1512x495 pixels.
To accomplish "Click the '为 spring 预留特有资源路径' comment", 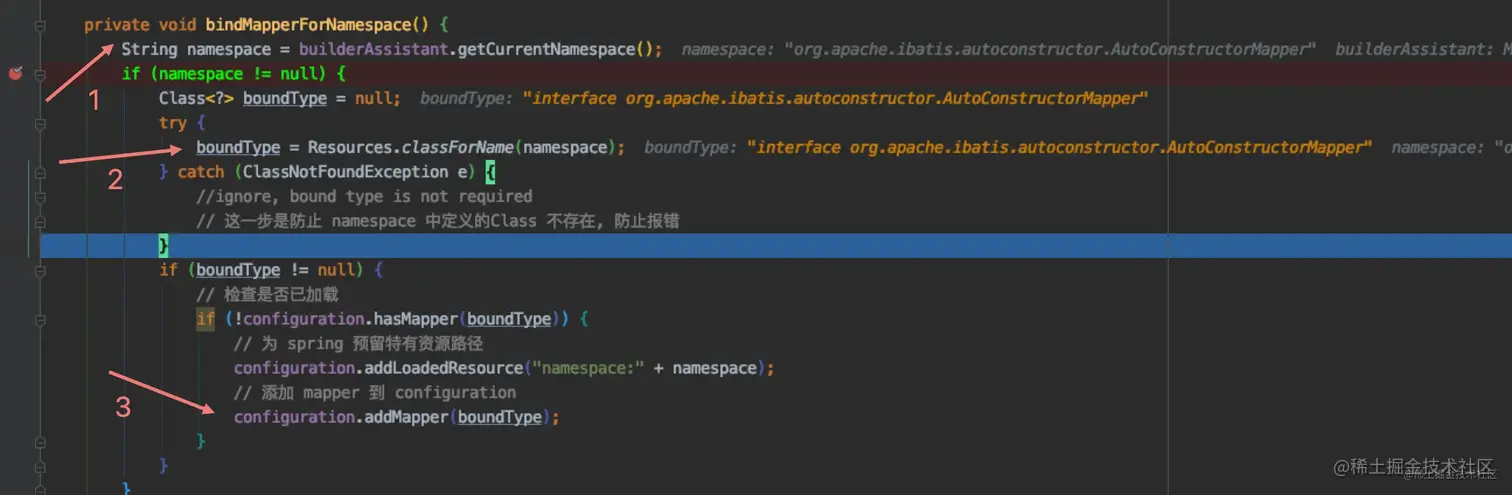I will coord(358,343).
